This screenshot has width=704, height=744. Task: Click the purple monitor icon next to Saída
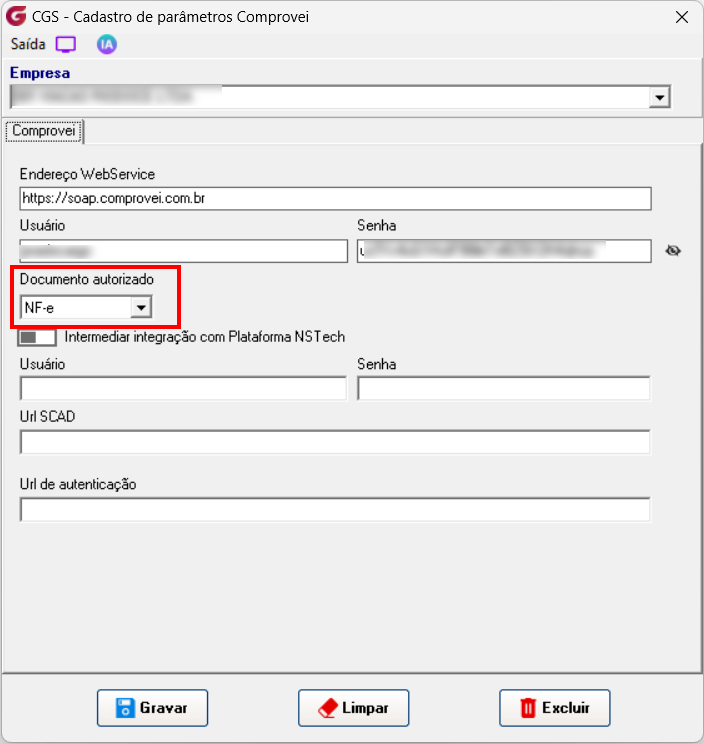pos(65,45)
